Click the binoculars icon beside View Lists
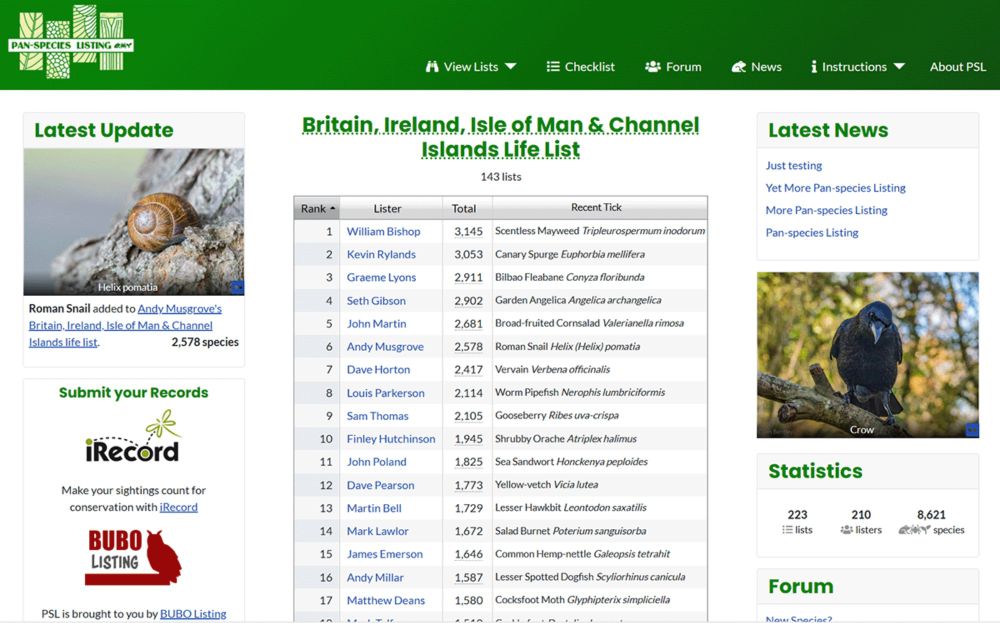1000x623 pixels. 432,66
